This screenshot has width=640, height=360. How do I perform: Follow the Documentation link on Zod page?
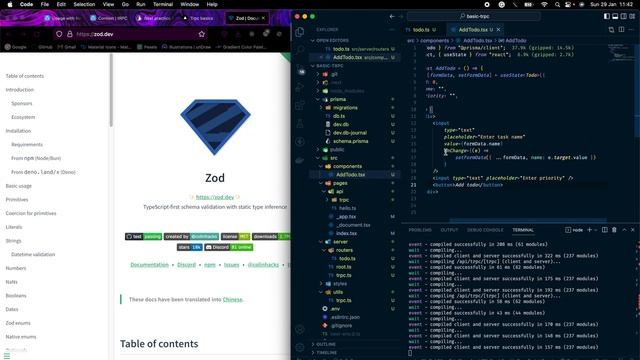coord(149,265)
